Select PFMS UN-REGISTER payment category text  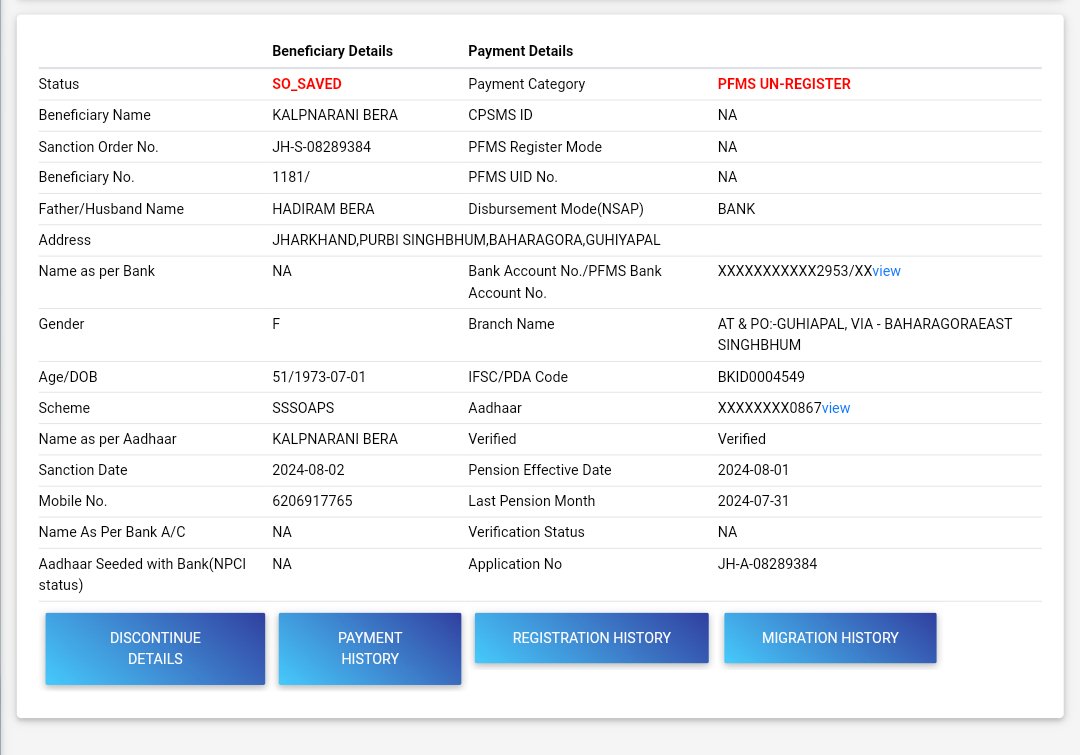point(784,84)
